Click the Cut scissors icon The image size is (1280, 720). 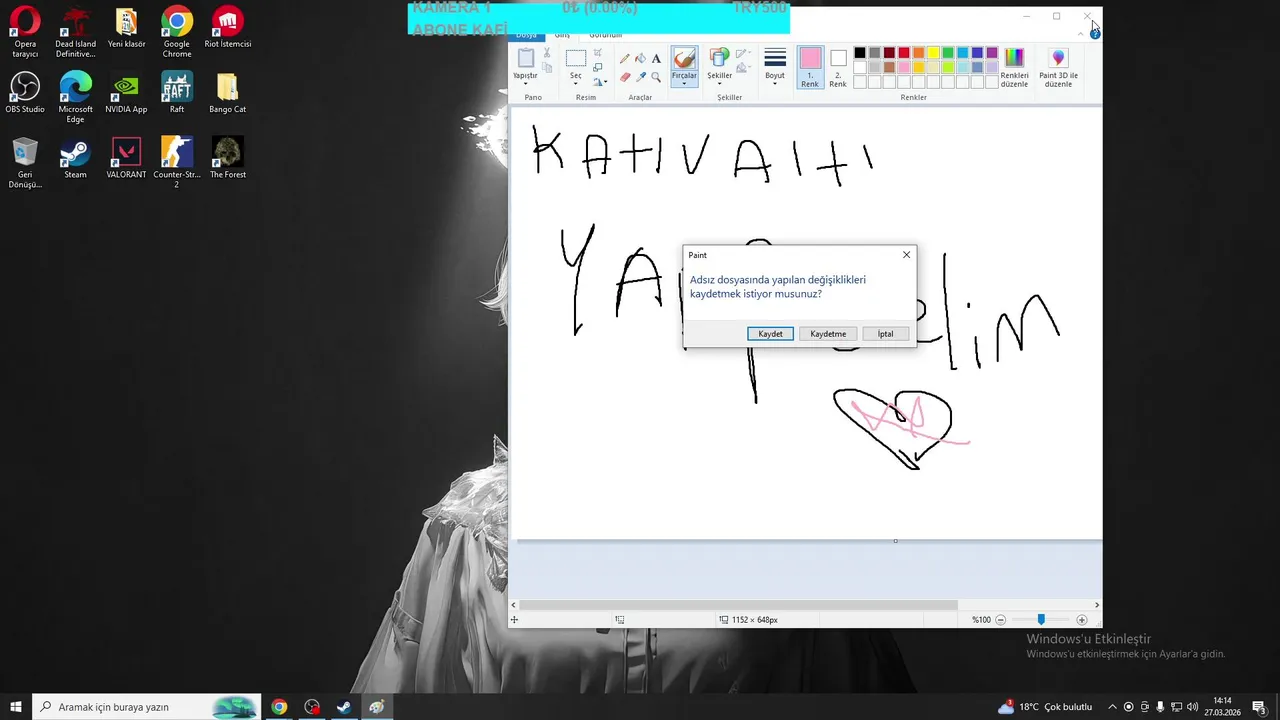547,53
